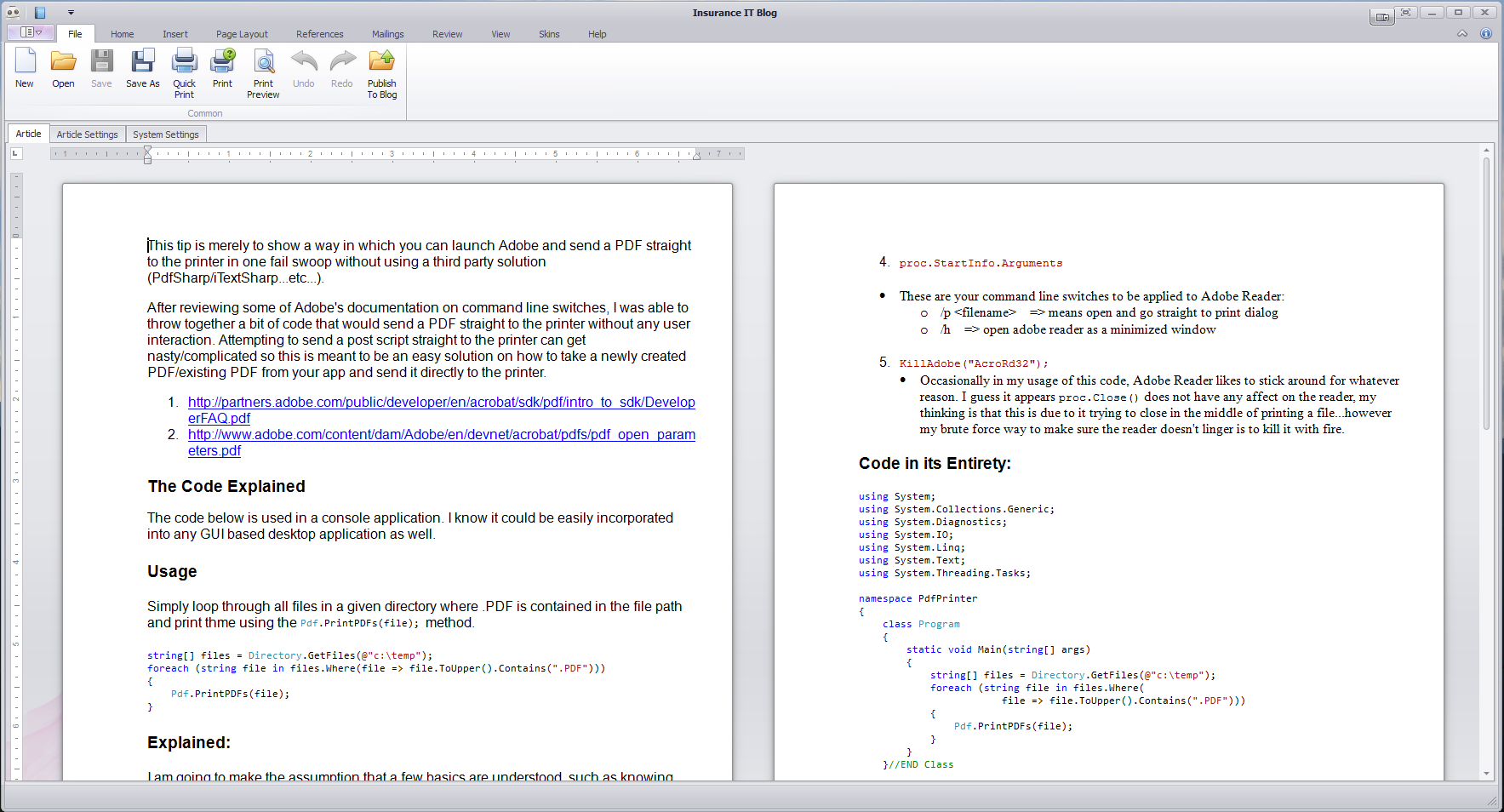This screenshot has height=812, width=1504.
Task: Open the pdf_open_parameters.pdf hyperlink
Action: [441, 434]
